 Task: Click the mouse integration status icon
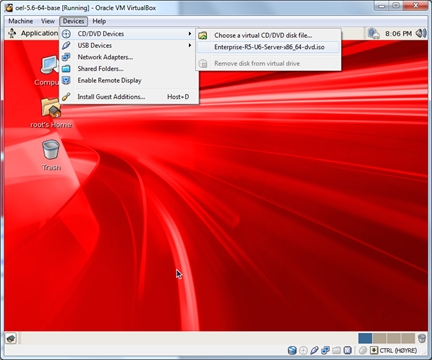point(363,350)
